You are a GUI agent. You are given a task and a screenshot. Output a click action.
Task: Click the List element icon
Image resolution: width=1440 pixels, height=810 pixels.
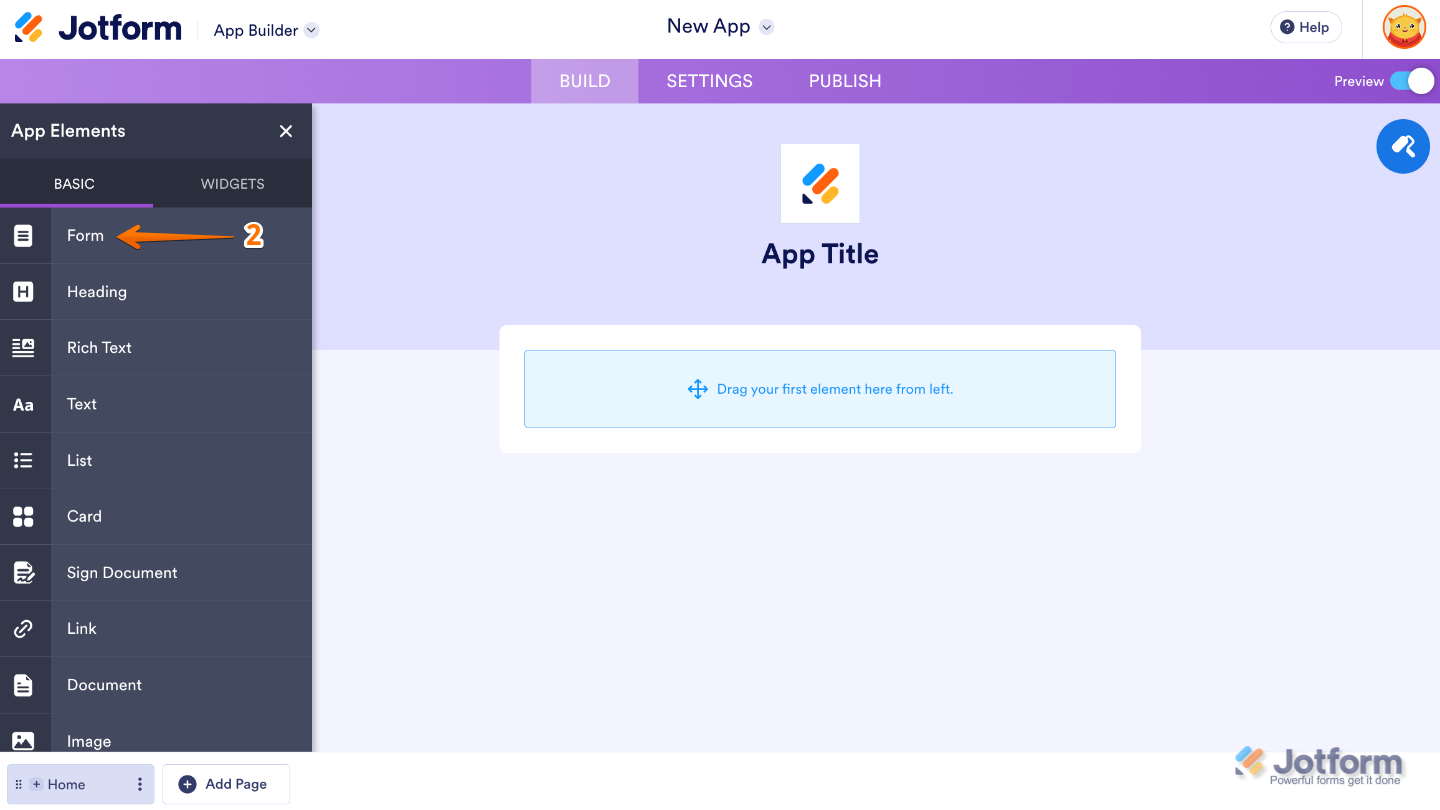pos(24,460)
